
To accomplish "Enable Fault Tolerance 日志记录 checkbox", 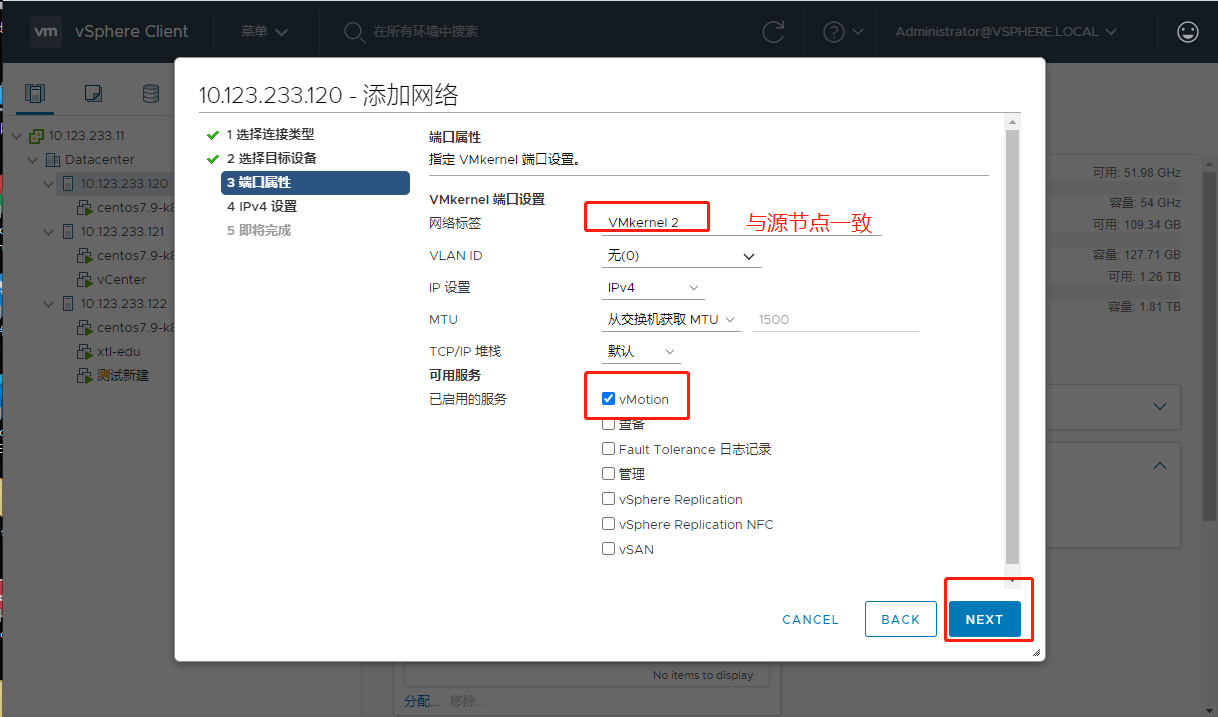I will 608,449.
